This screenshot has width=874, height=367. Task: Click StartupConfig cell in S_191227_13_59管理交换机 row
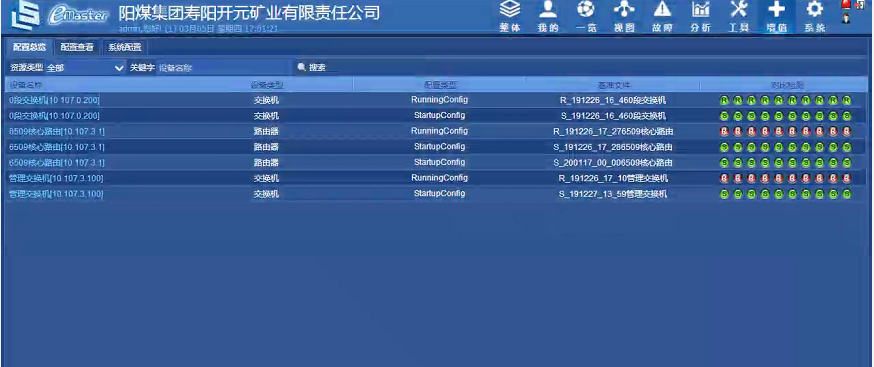point(439,194)
